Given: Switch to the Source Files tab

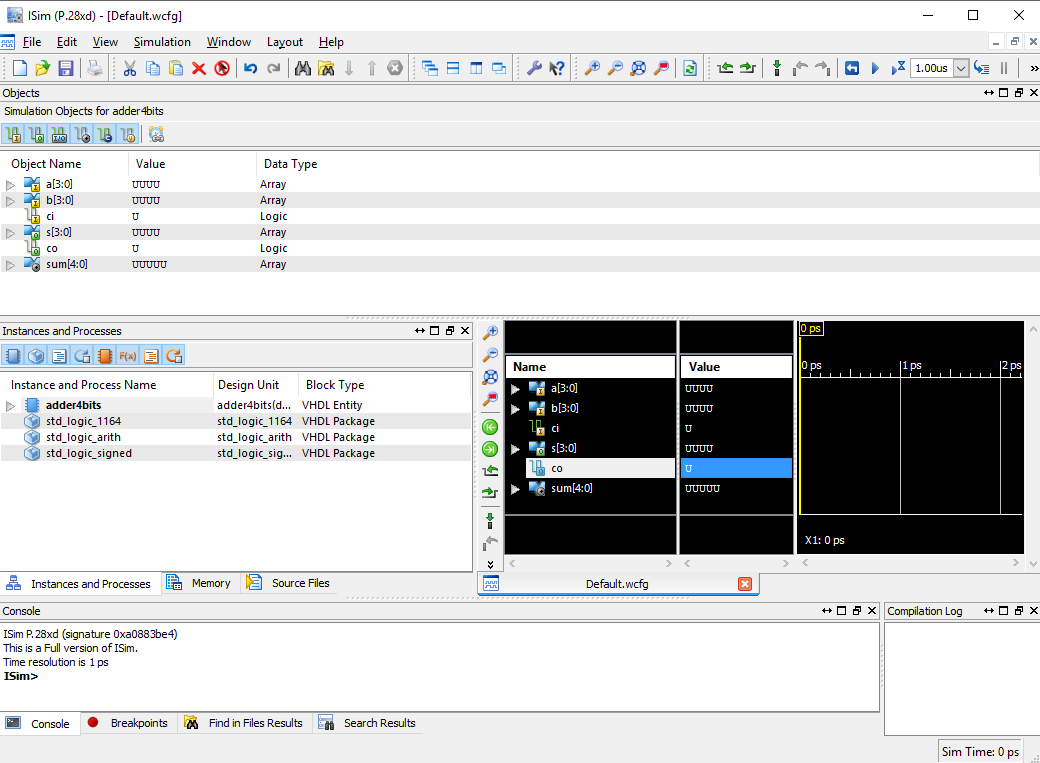Looking at the screenshot, I should 288,583.
